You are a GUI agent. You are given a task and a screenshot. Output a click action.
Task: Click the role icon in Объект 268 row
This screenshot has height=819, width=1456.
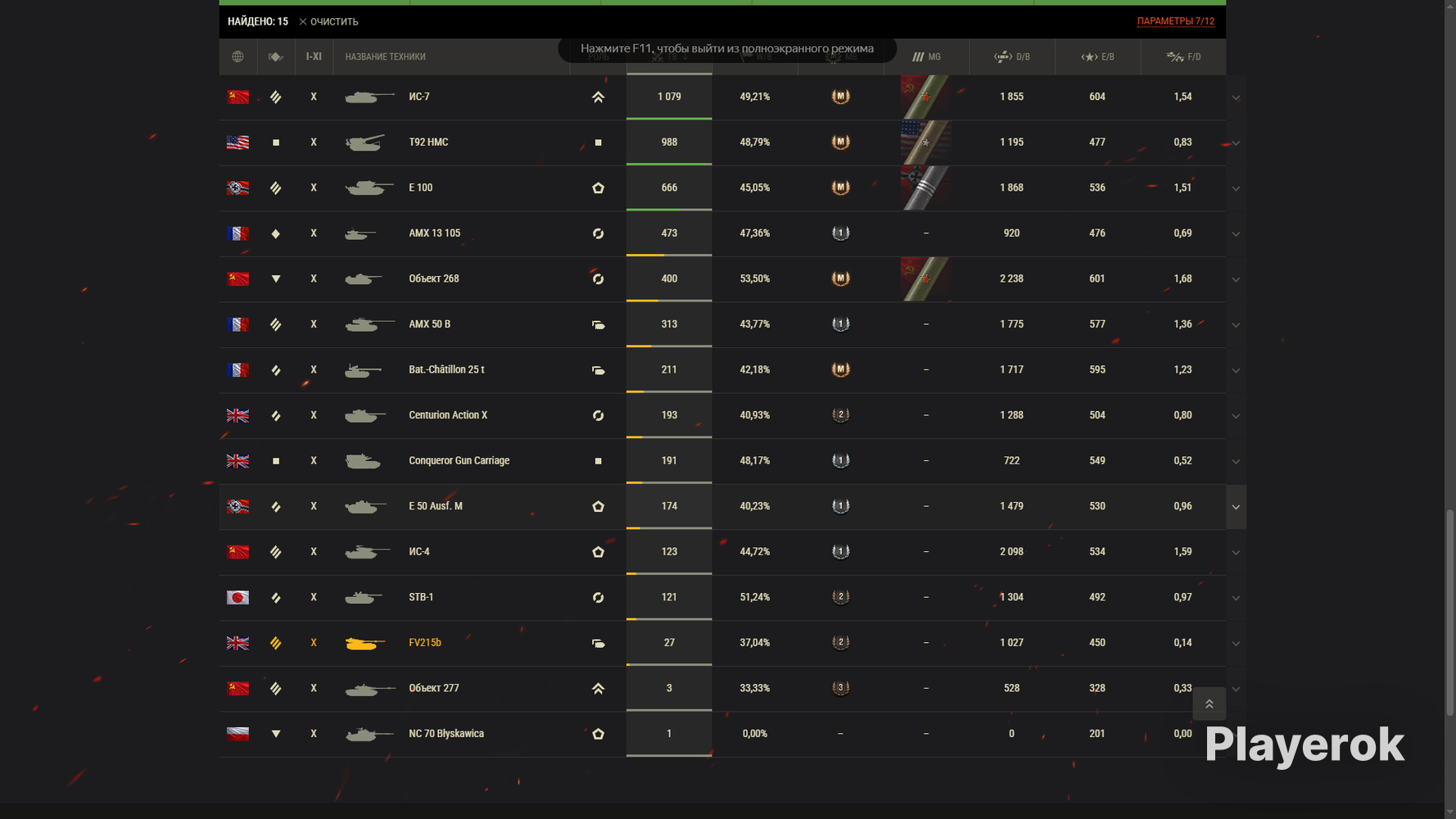click(x=599, y=278)
